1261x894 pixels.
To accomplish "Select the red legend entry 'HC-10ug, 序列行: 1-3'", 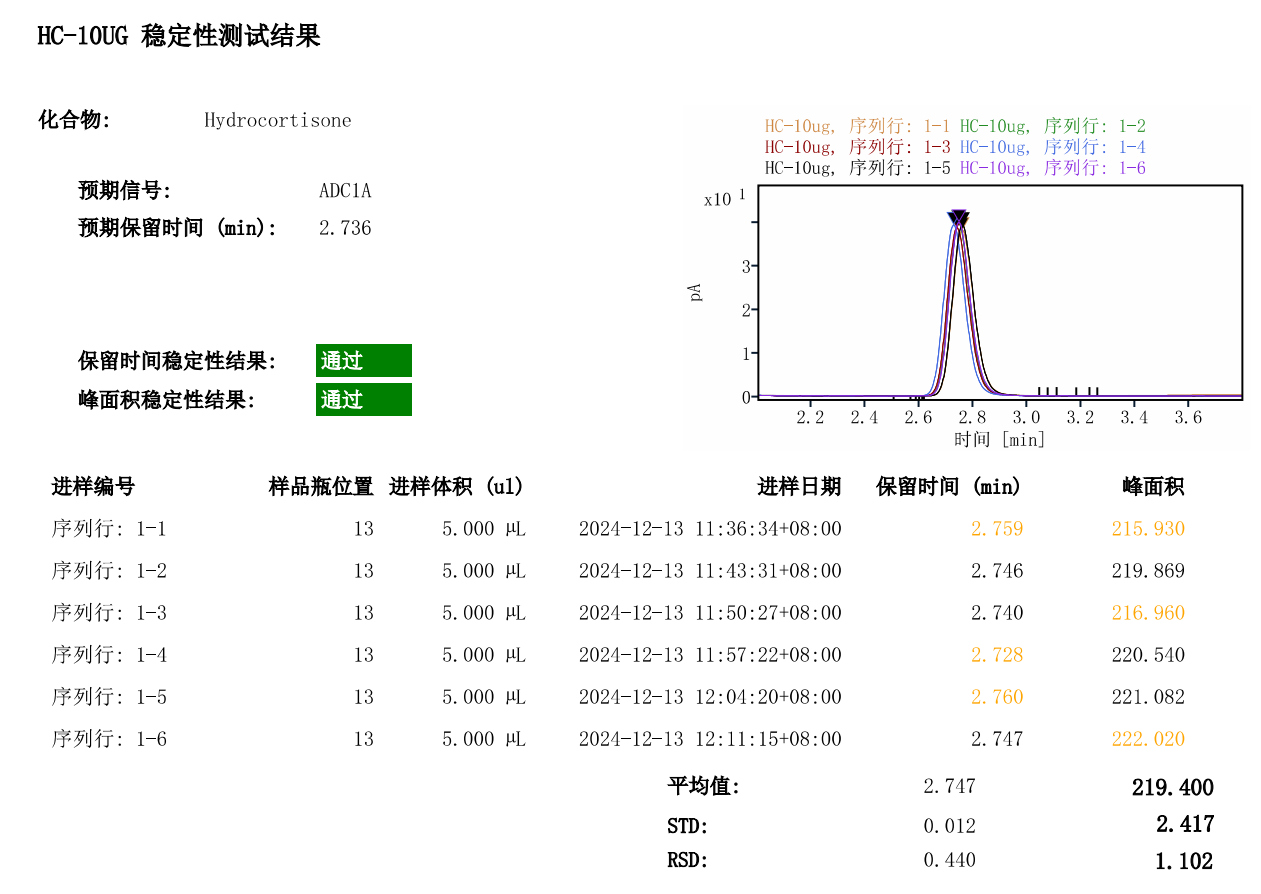I will pyautogui.click(x=858, y=147).
